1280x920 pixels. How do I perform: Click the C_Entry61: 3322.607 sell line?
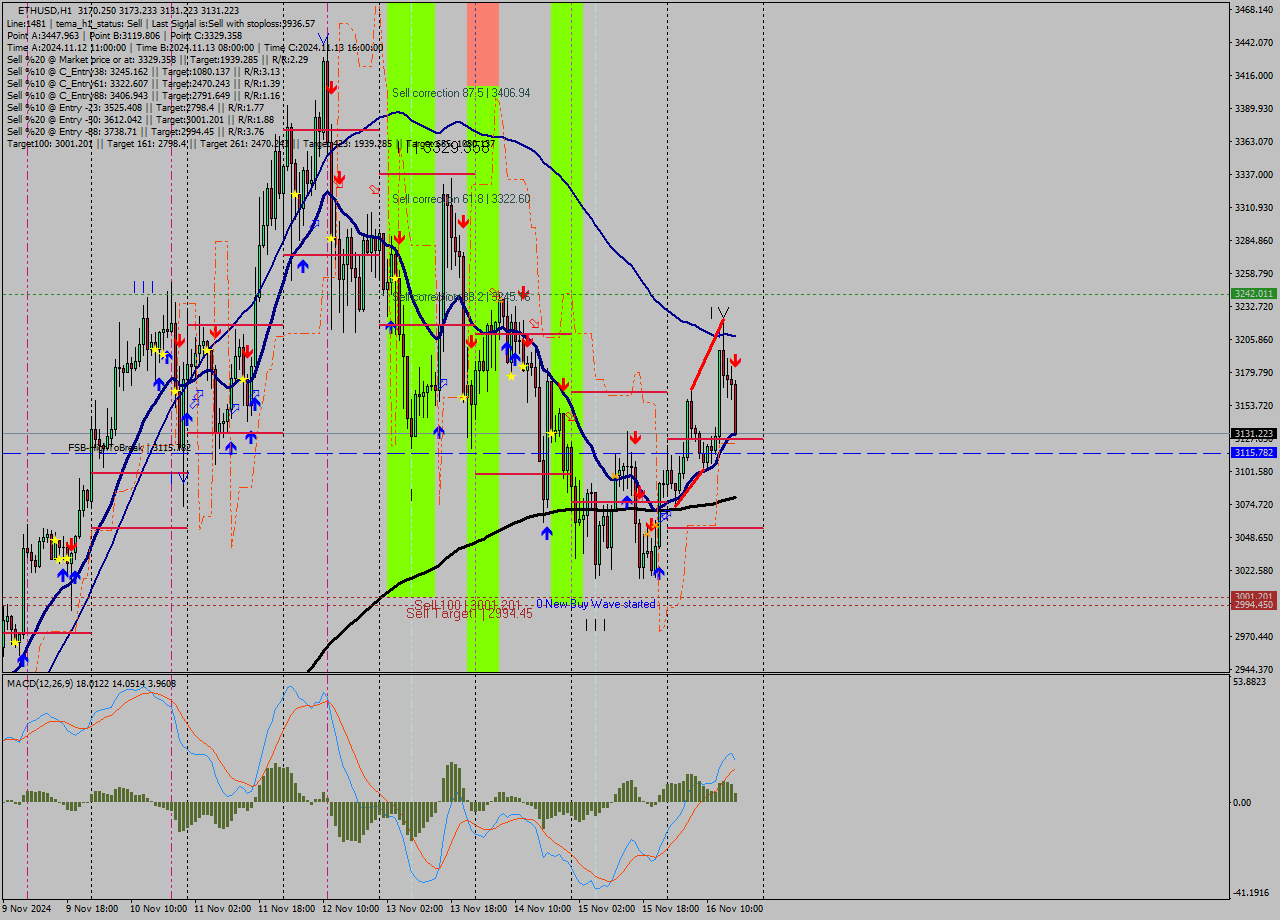click(142, 83)
